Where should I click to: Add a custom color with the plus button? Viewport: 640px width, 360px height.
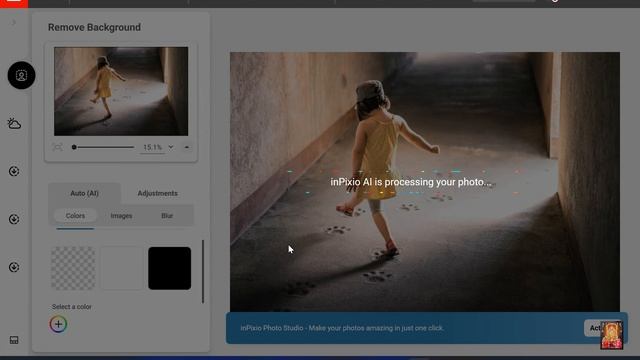[58, 324]
